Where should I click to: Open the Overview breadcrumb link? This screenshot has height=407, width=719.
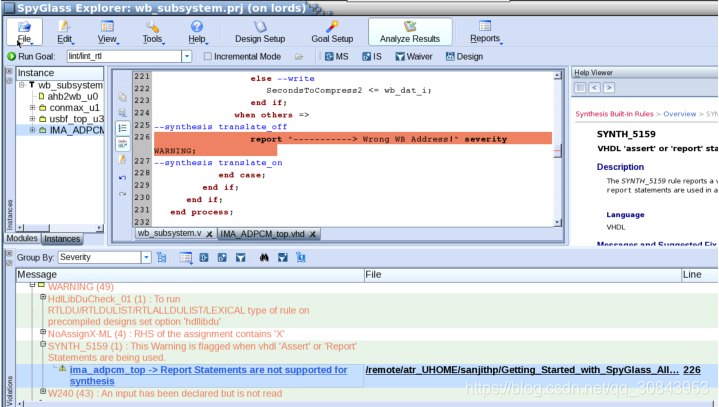tap(680, 114)
